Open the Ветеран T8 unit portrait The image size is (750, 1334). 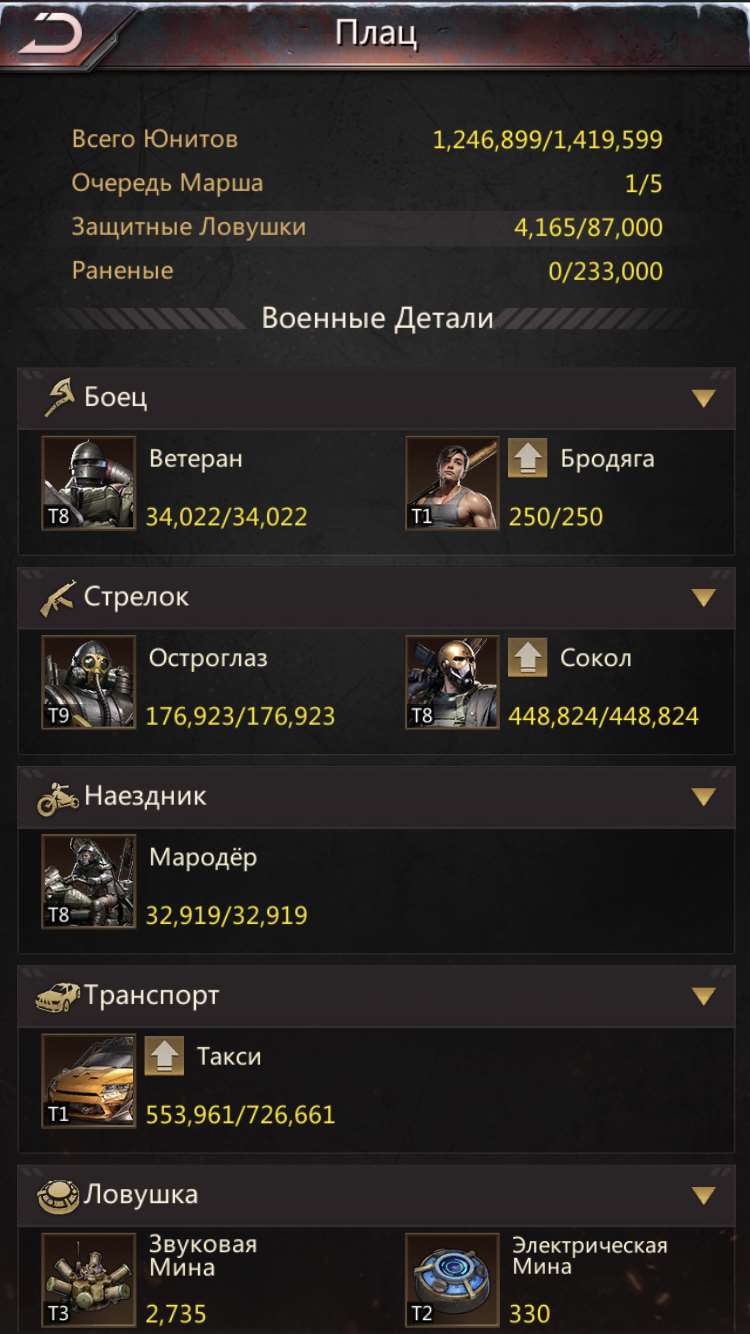click(88, 483)
